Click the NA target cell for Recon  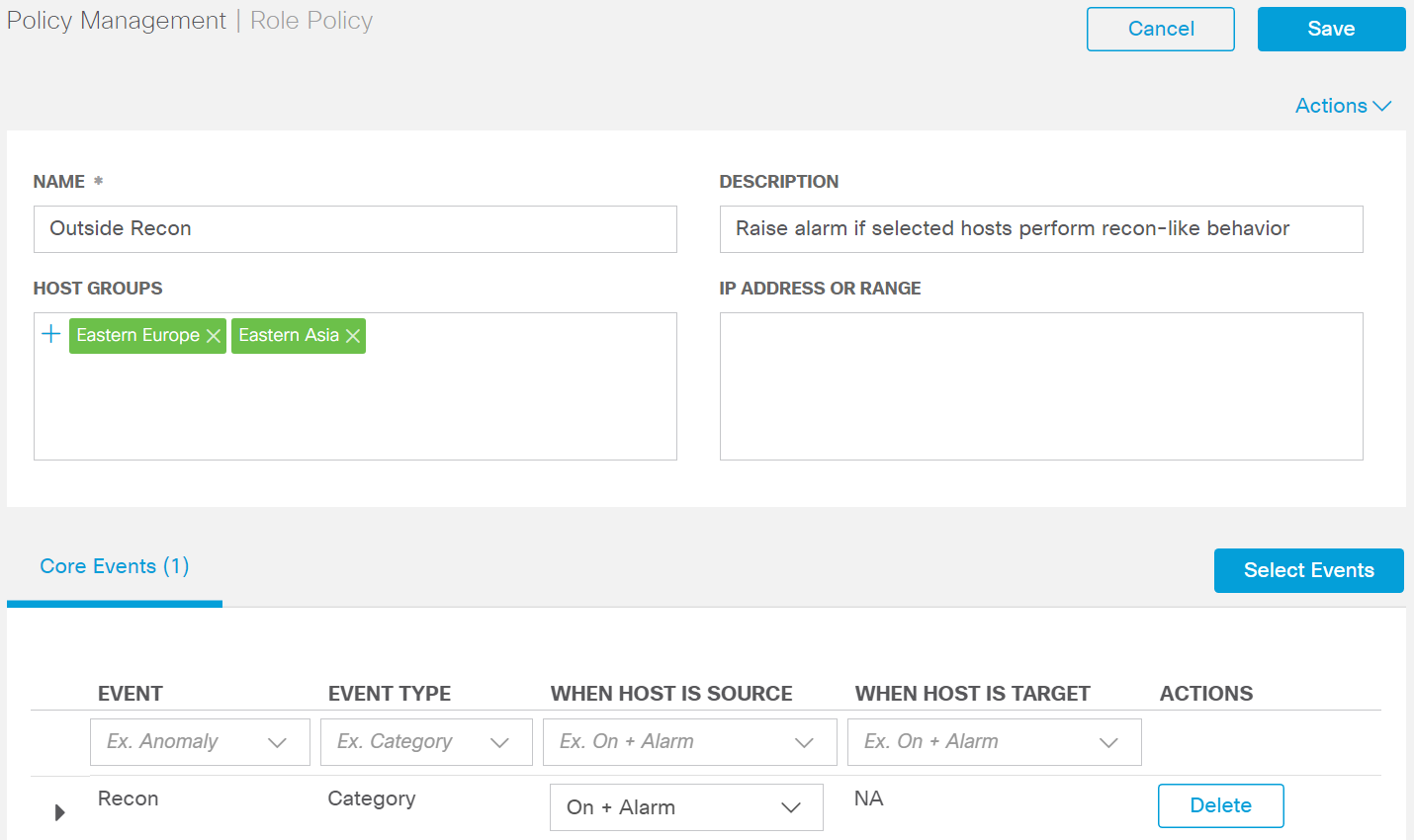868,798
